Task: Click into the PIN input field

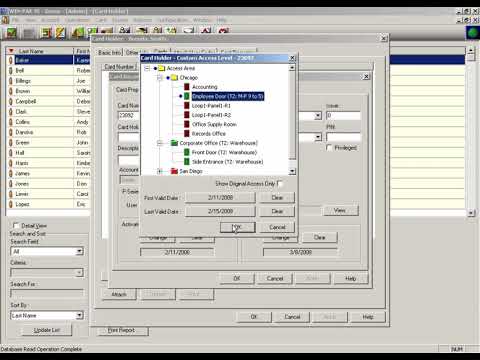Action: click(x=343, y=137)
